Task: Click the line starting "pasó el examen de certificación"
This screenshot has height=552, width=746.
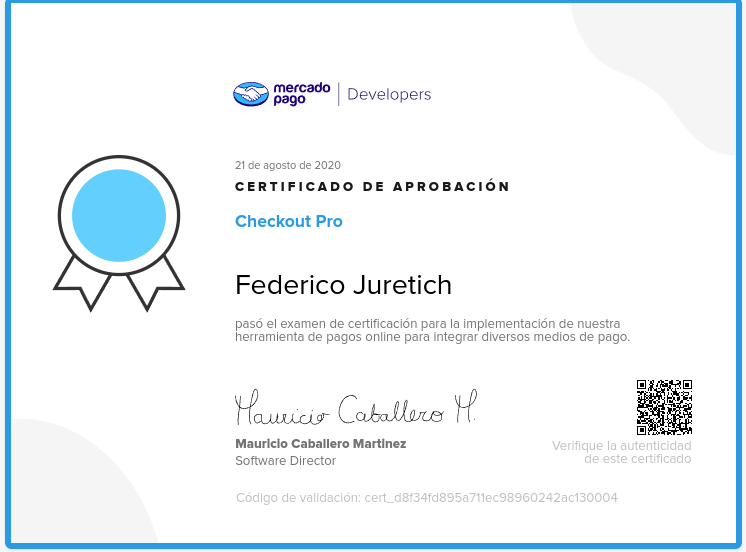Action: click(x=428, y=324)
